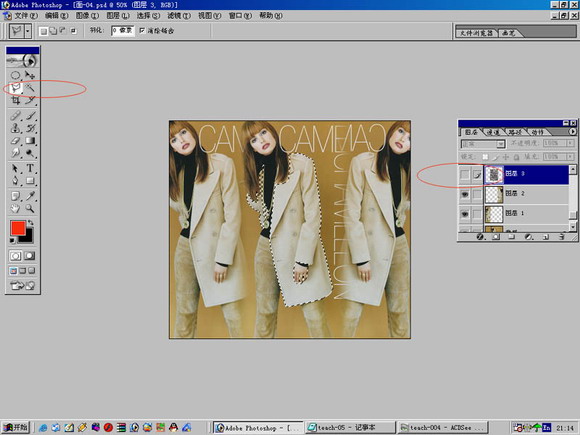Select the Polygonal Lasso tool
This screenshot has height=435, width=580.
tap(15, 88)
